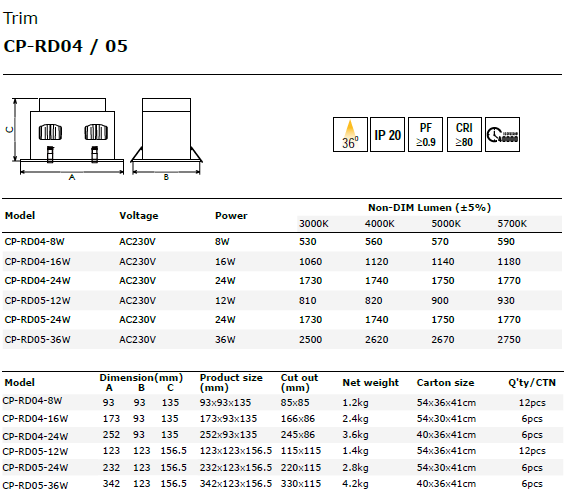Click the Cut out (mm) column header

pyautogui.click(x=299, y=383)
